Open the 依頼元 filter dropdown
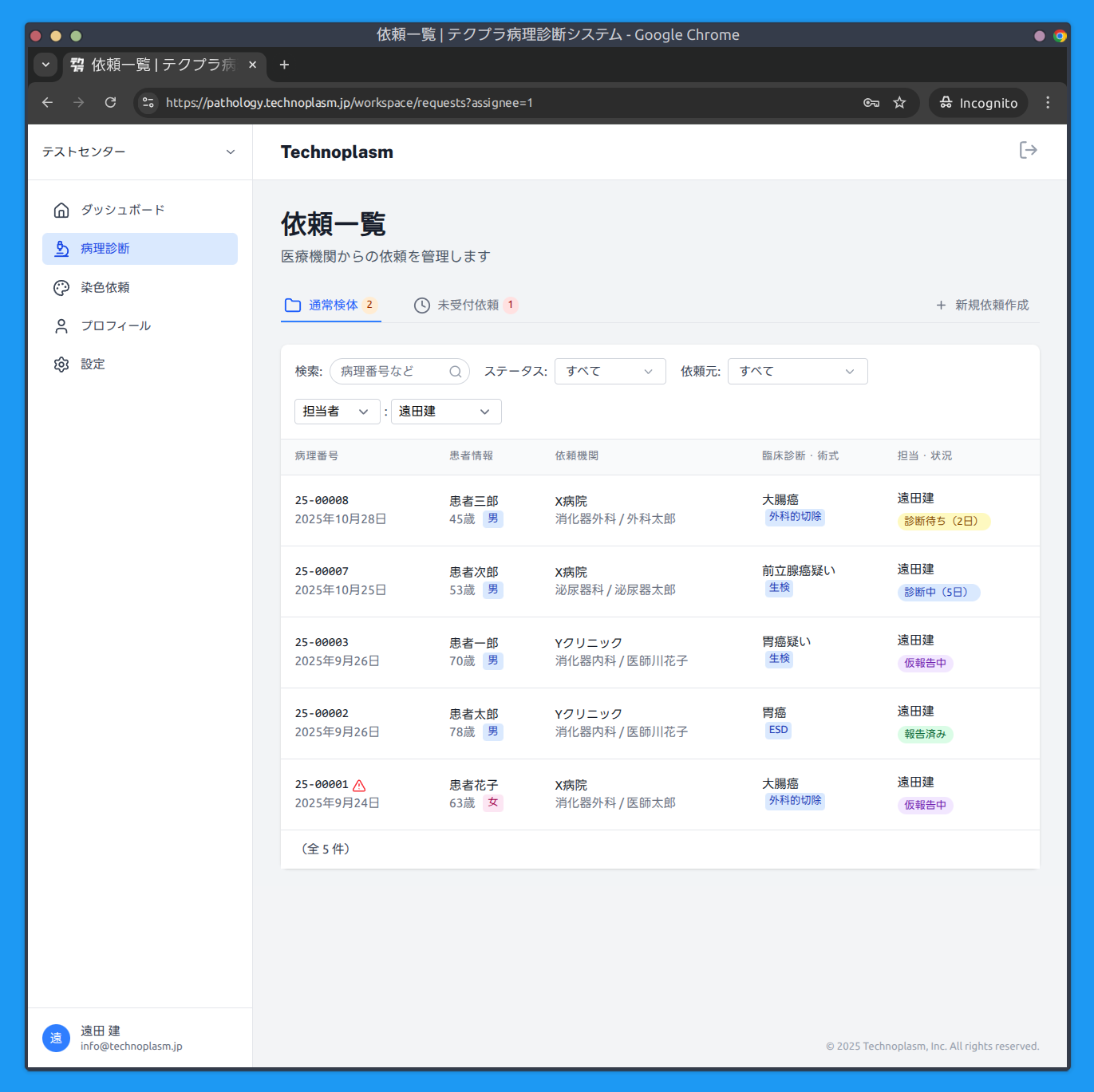Image resolution: width=1094 pixels, height=1092 pixels. [x=796, y=372]
